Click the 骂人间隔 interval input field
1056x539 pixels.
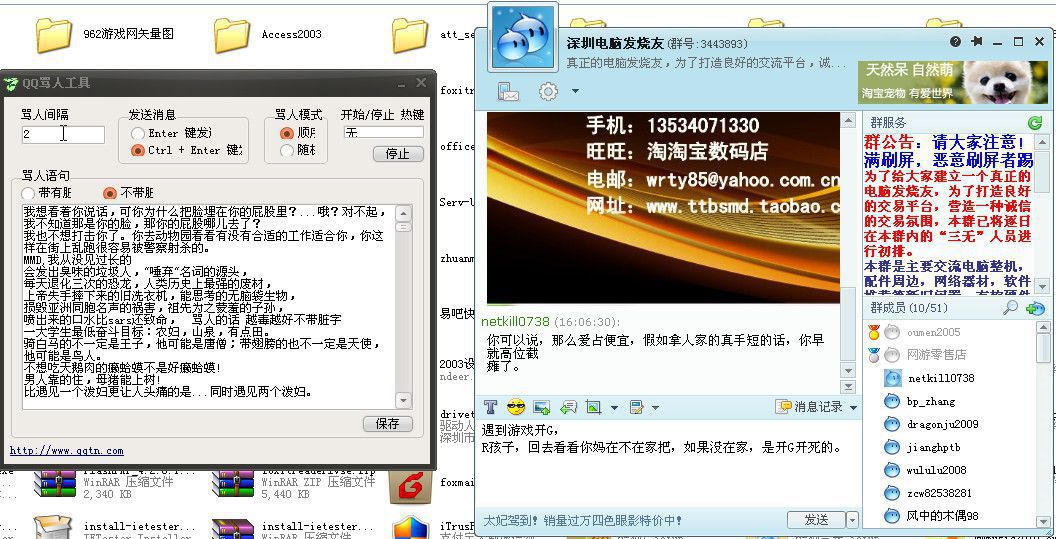63,134
